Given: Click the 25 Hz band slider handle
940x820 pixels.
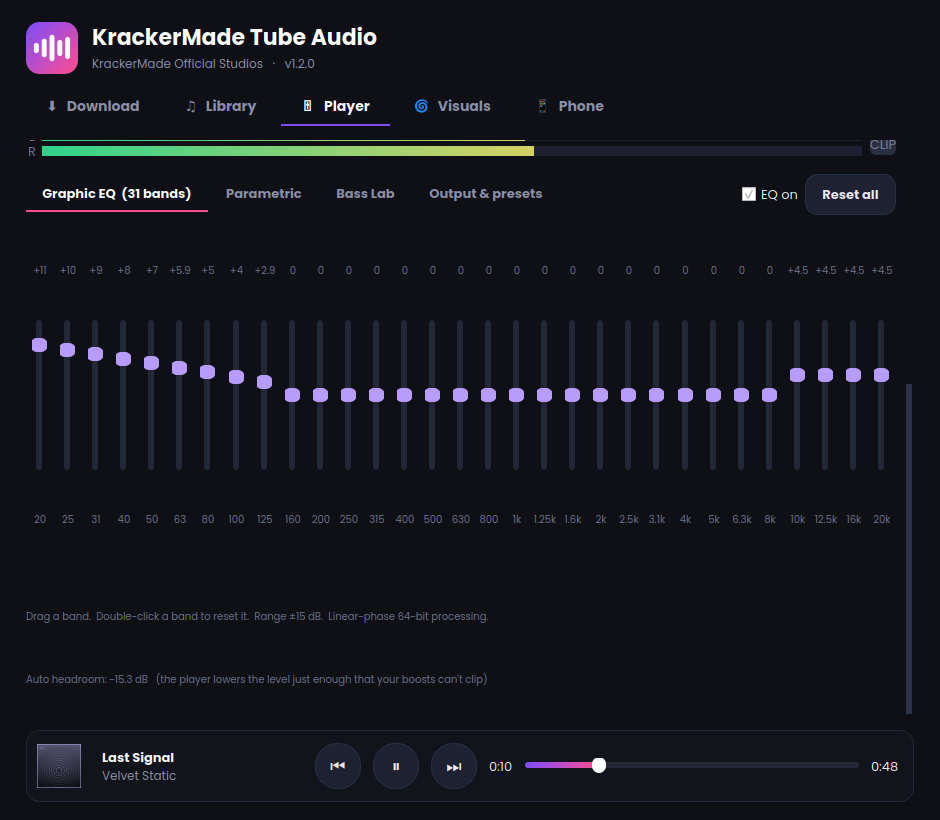Looking at the screenshot, I should [68, 349].
